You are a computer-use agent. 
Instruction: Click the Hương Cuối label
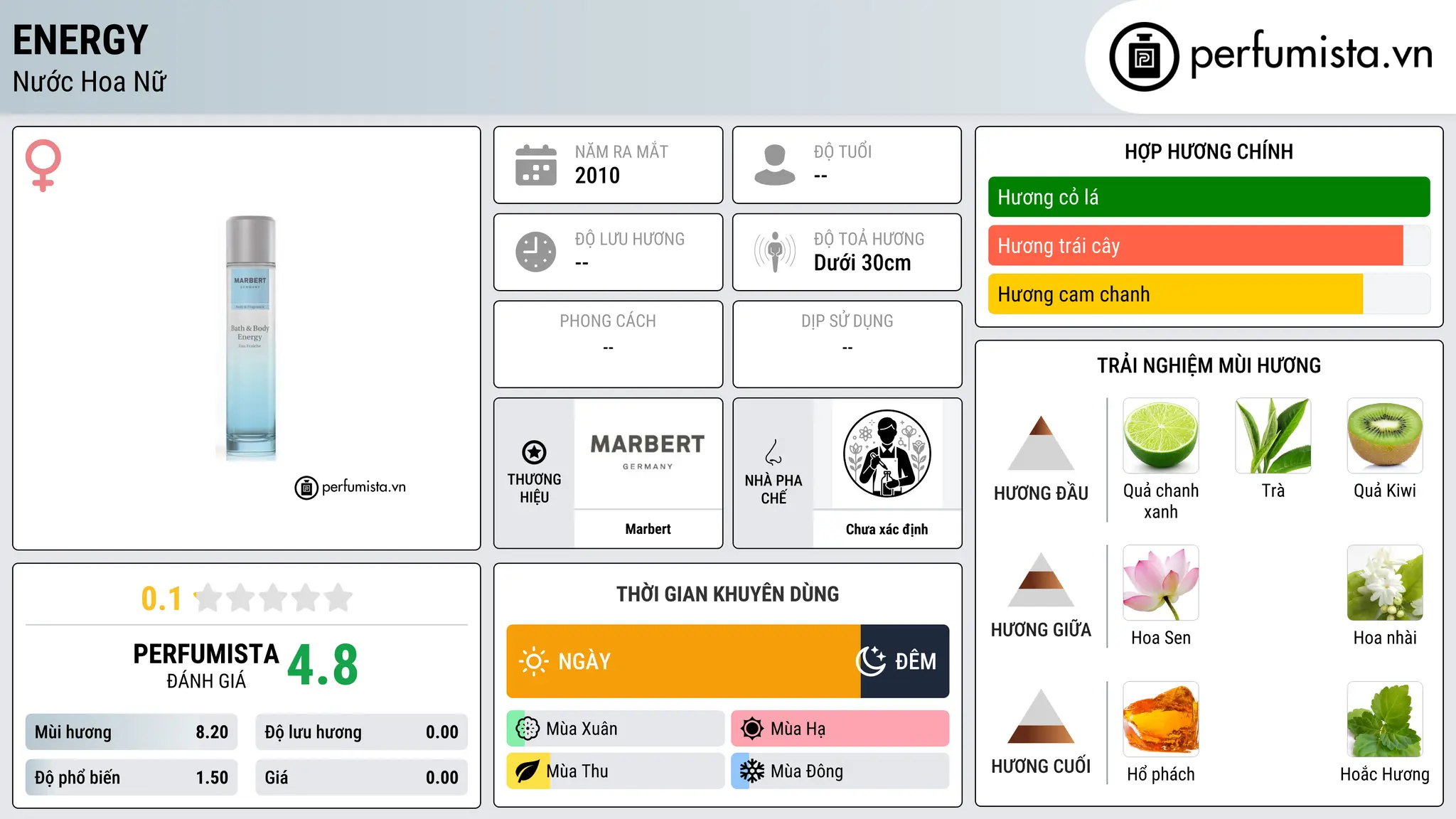1041,766
